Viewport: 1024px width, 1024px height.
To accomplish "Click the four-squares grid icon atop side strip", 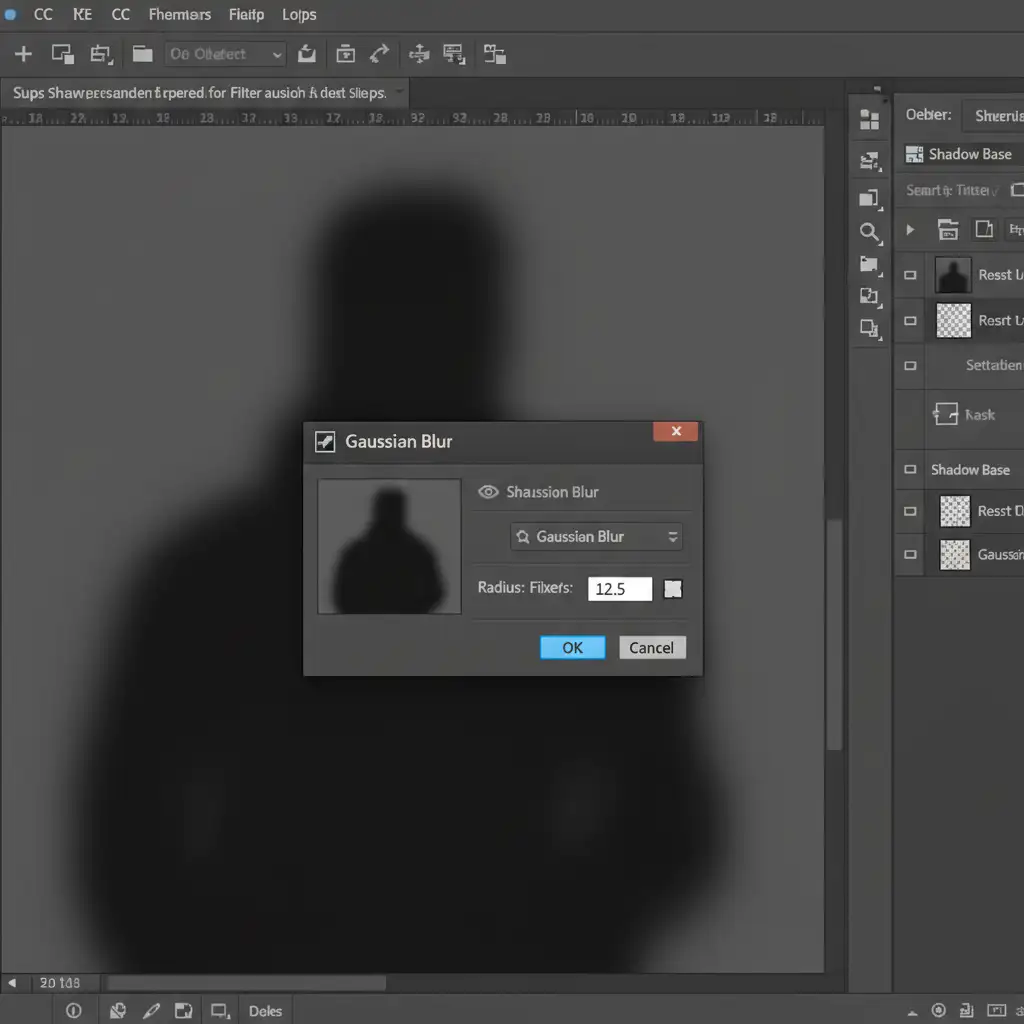I will (869, 121).
